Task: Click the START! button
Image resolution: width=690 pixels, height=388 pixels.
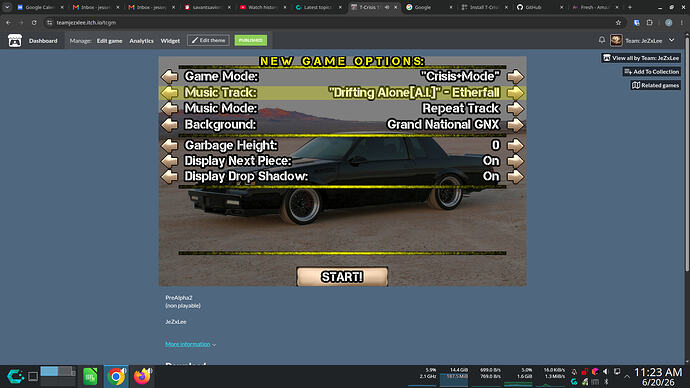Action: point(342,277)
